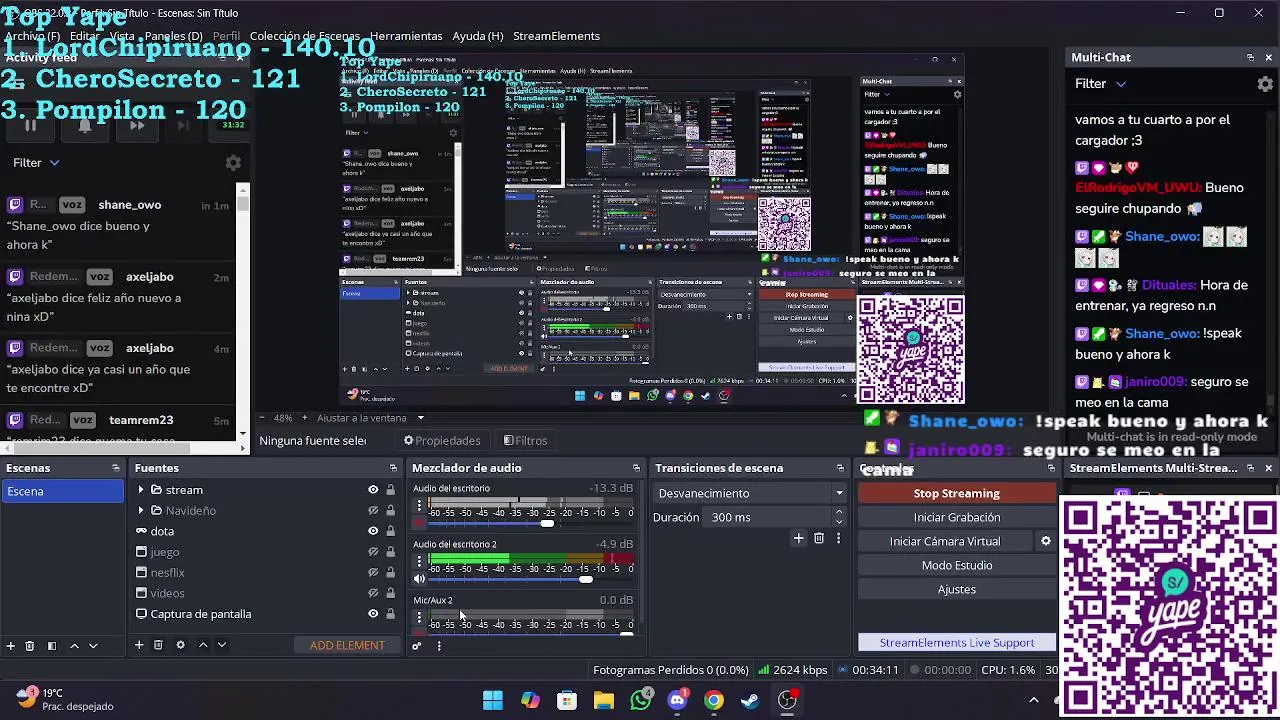Screen dimensions: 1280x720
Task: Expand the stream source group
Action: pyautogui.click(x=141, y=490)
